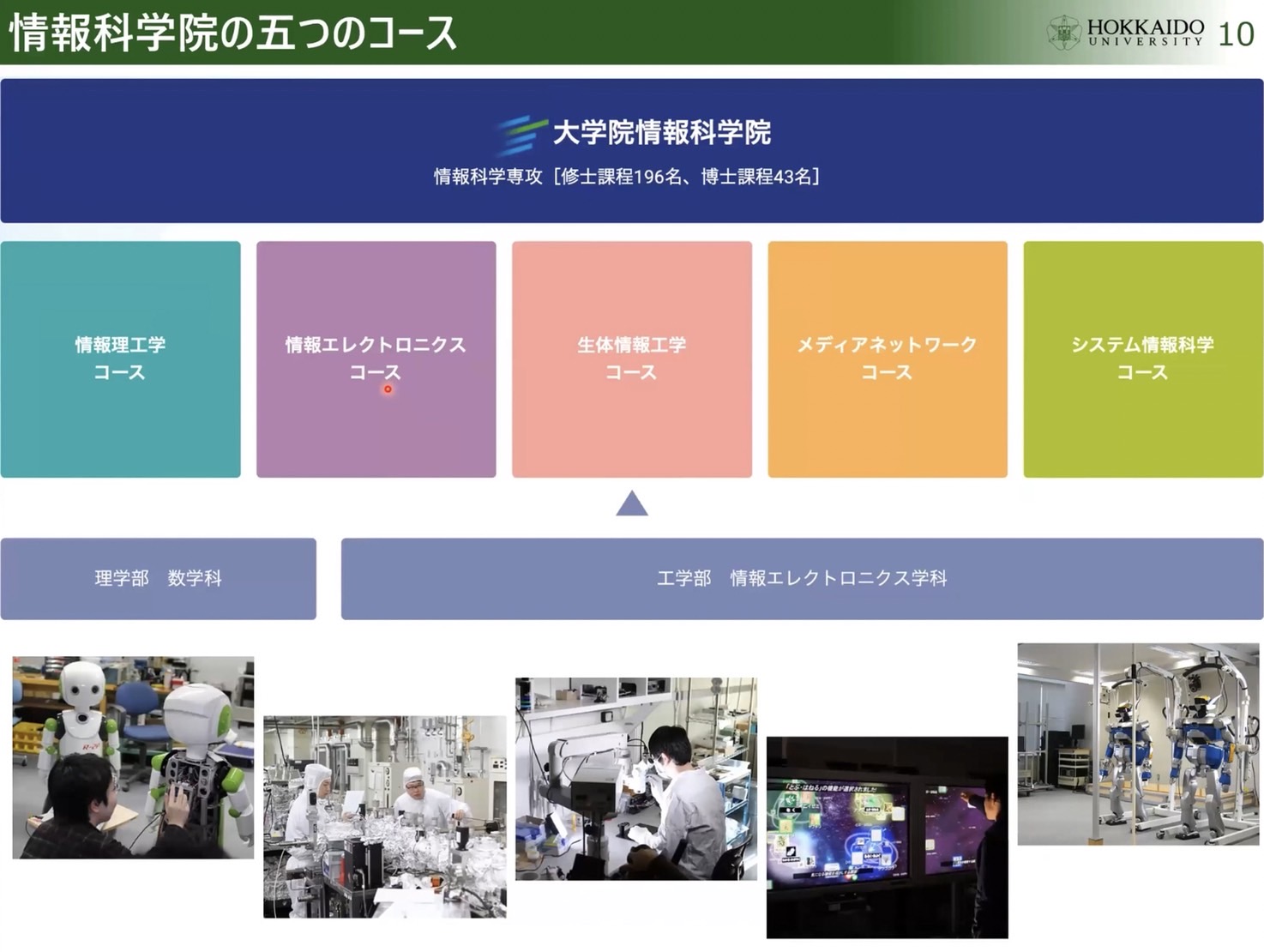Viewport: 1264px width, 952px height.
Task: Open the blue walking robots photo
Action: coord(1138,744)
